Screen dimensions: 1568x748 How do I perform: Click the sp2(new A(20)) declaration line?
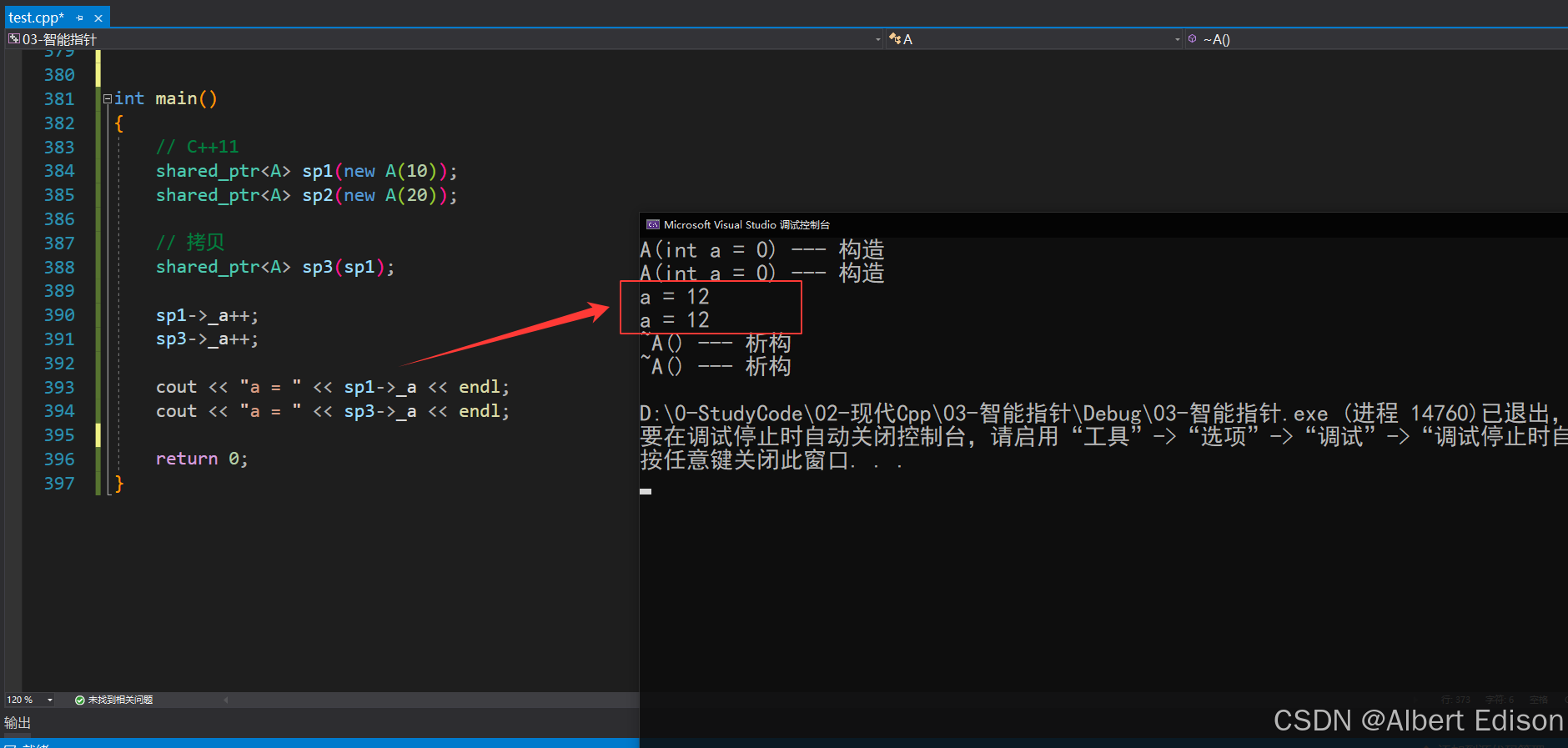pyautogui.click(x=307, y=195)
